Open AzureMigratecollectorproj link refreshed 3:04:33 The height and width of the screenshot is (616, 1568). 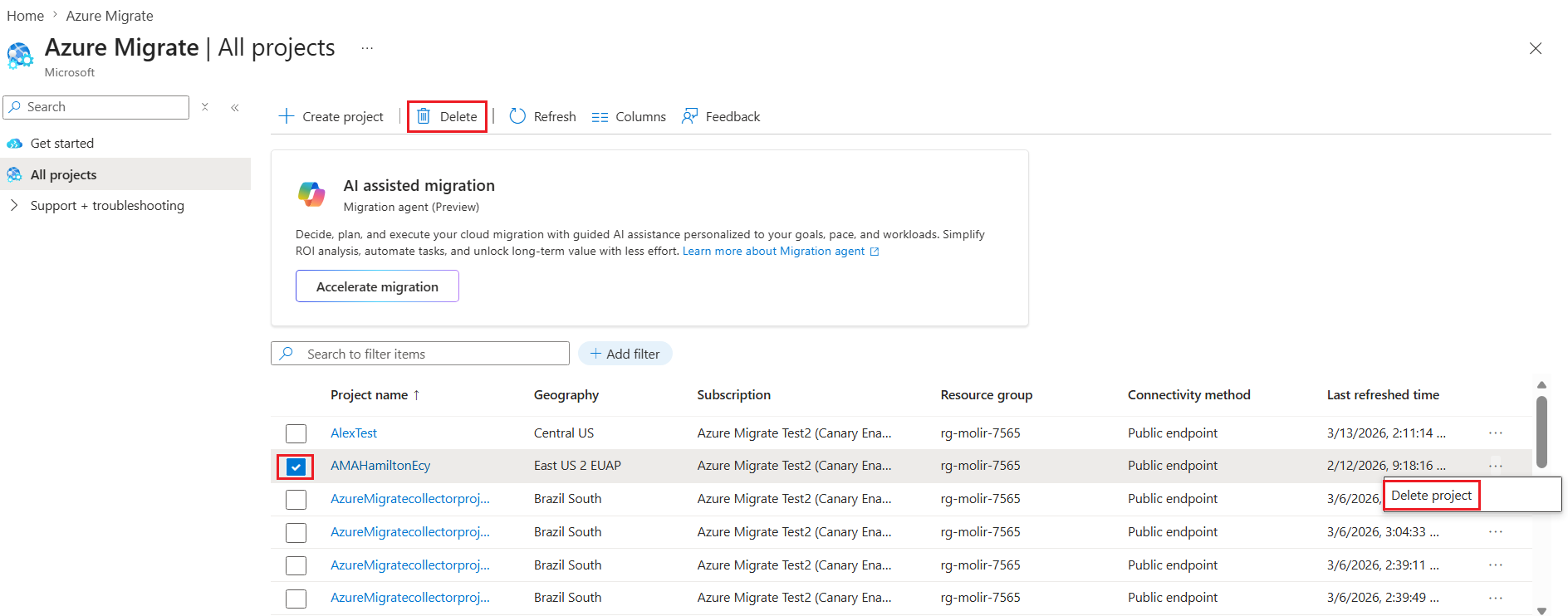410,532
